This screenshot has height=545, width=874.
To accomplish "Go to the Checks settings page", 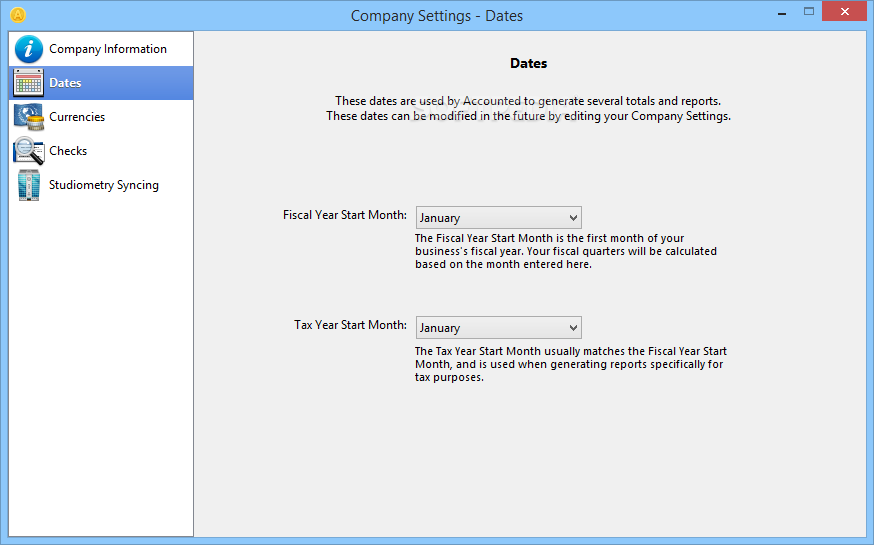I will pos(101,151).
